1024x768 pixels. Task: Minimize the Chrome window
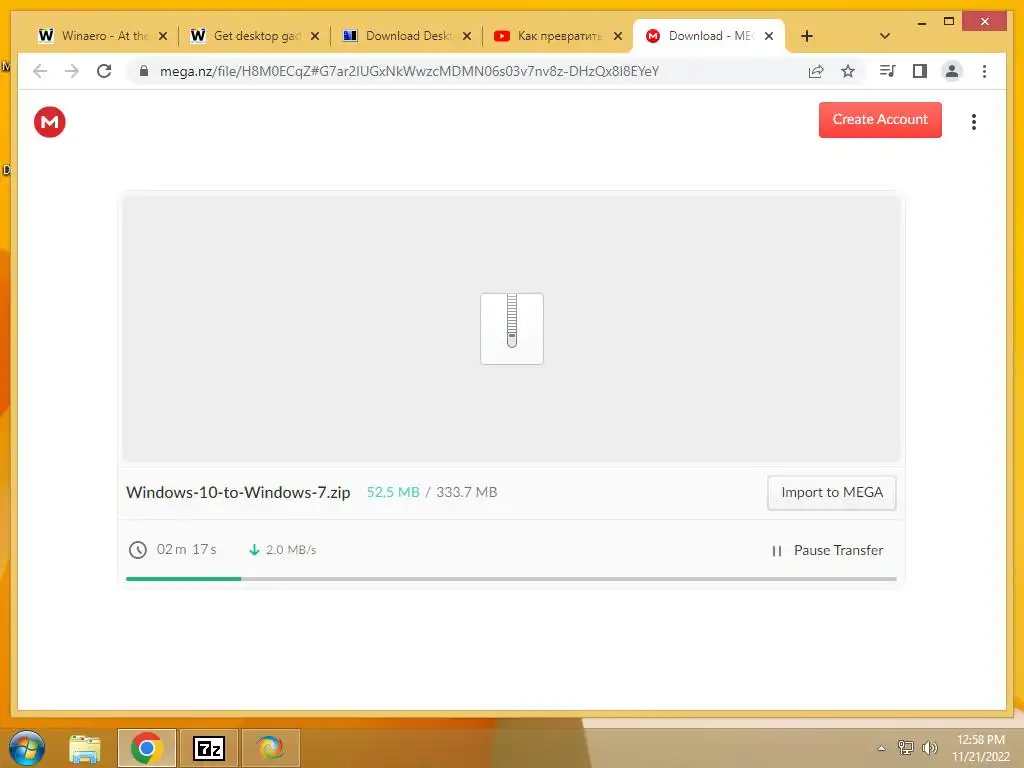pos(921,22)
